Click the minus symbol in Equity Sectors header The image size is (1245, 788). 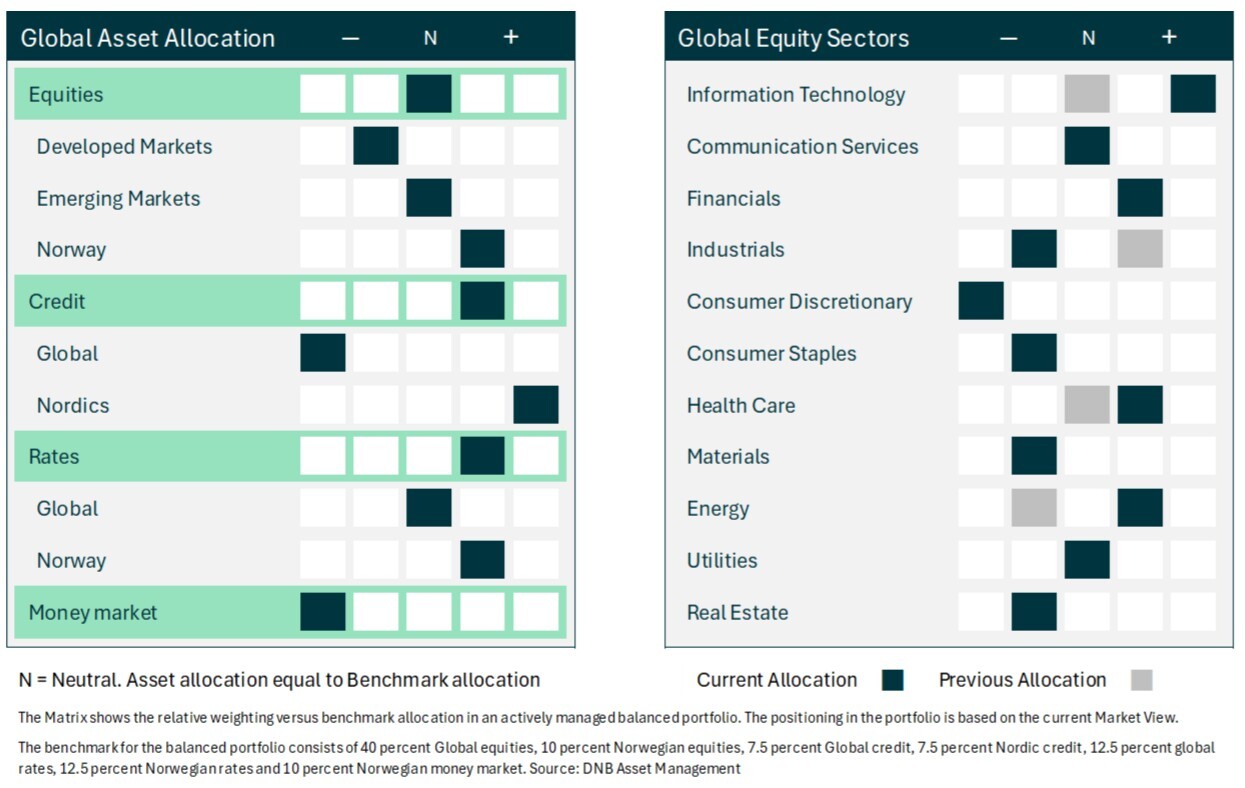point(1008,38)
